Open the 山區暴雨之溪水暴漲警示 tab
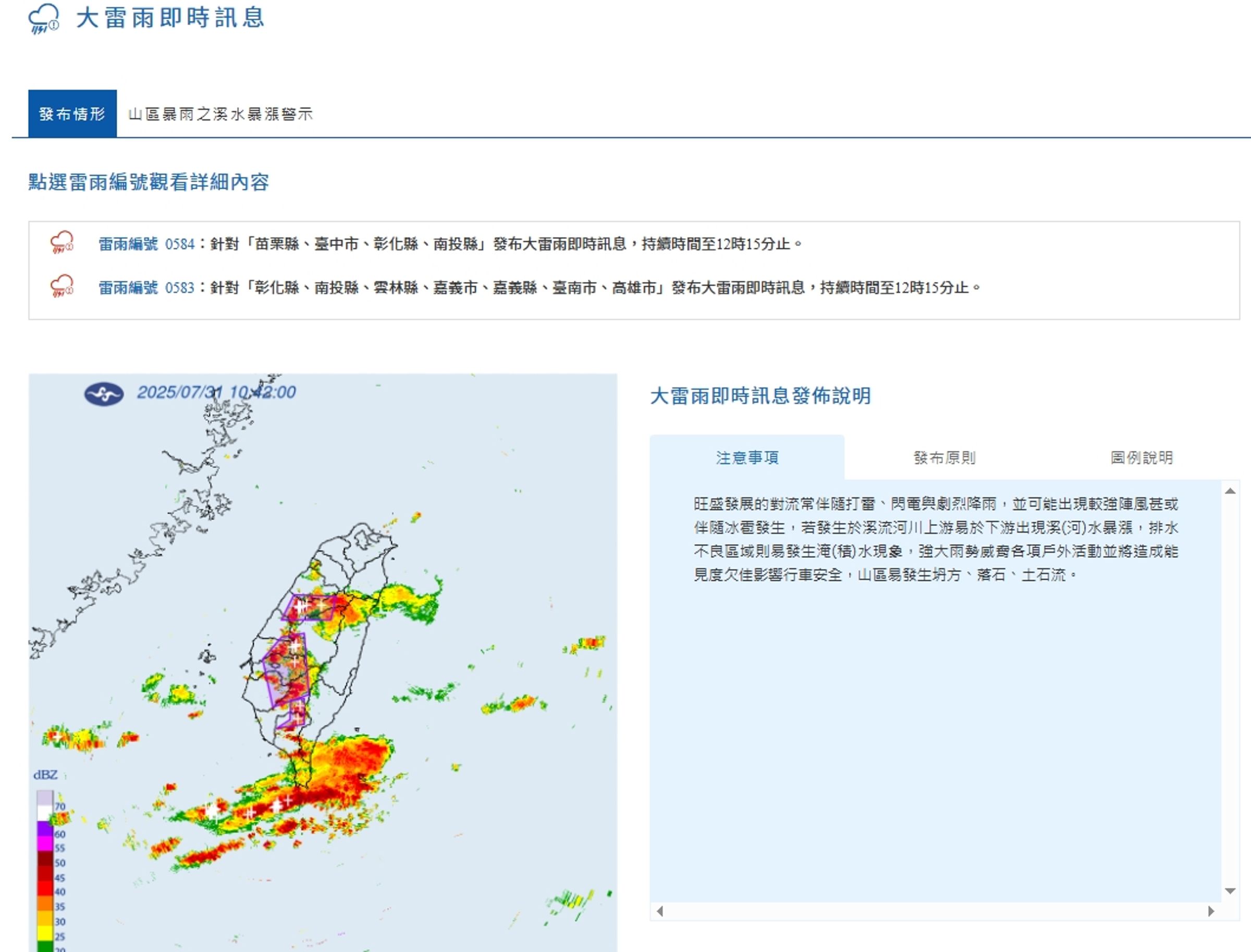 pos(220,114)
